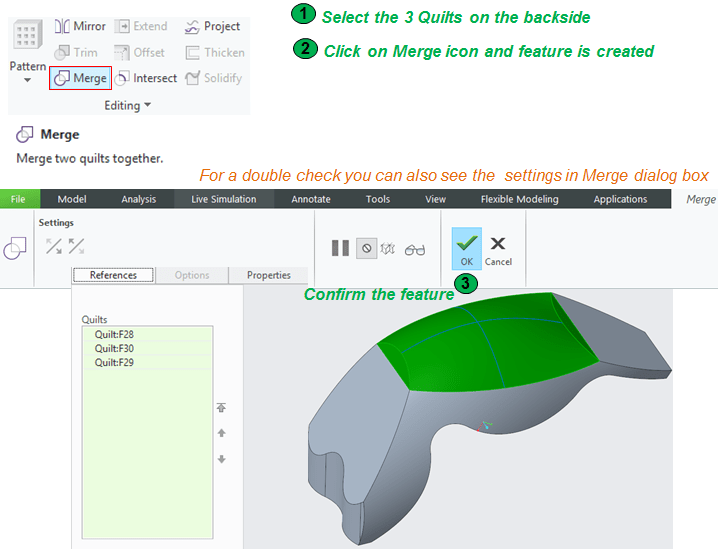720x549 pixels.
Task: Move selected quilt down one position
Action: coord(221,459)
